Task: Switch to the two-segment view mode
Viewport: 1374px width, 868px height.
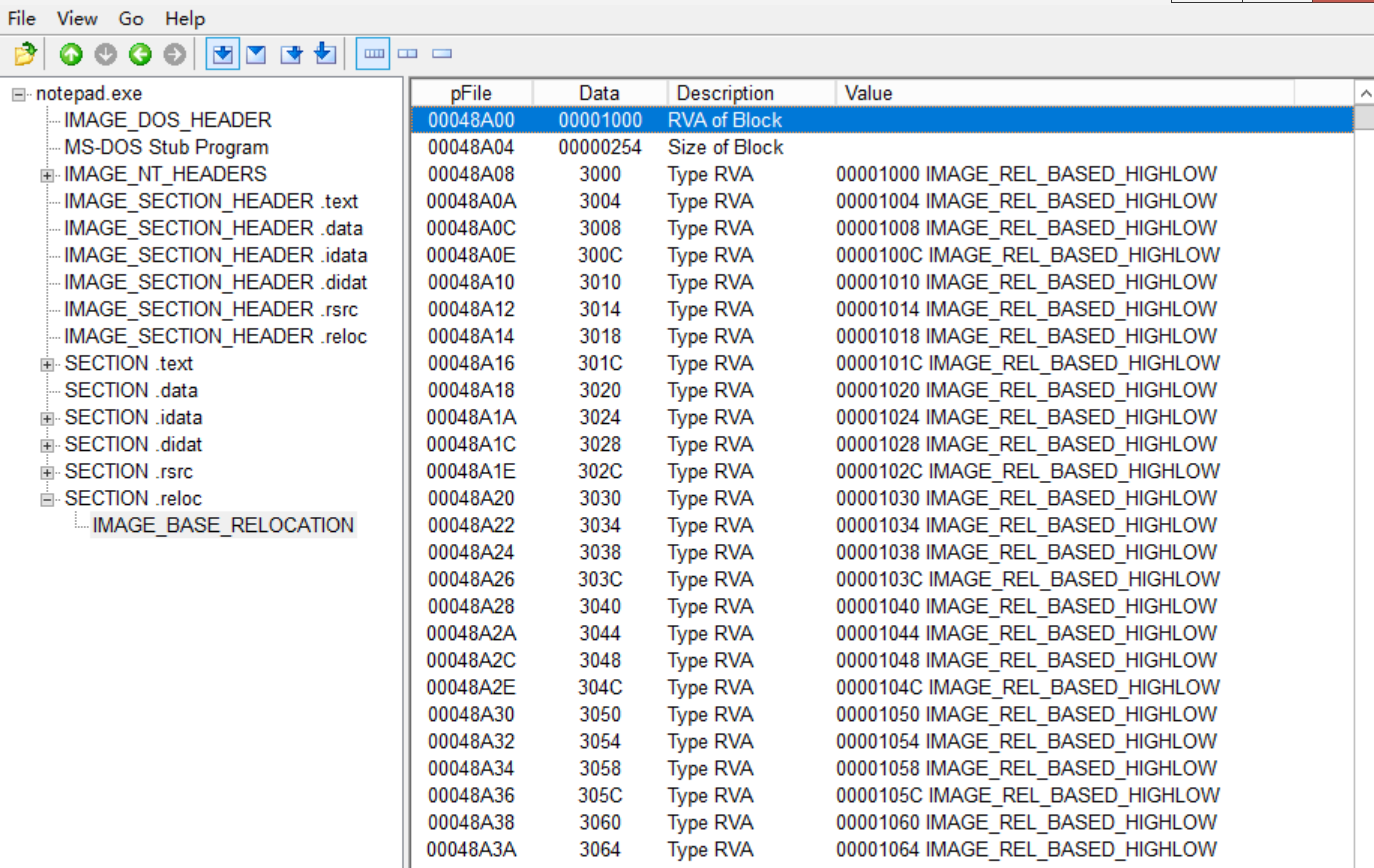Action: pyautogui.click(x=407, y=54)
